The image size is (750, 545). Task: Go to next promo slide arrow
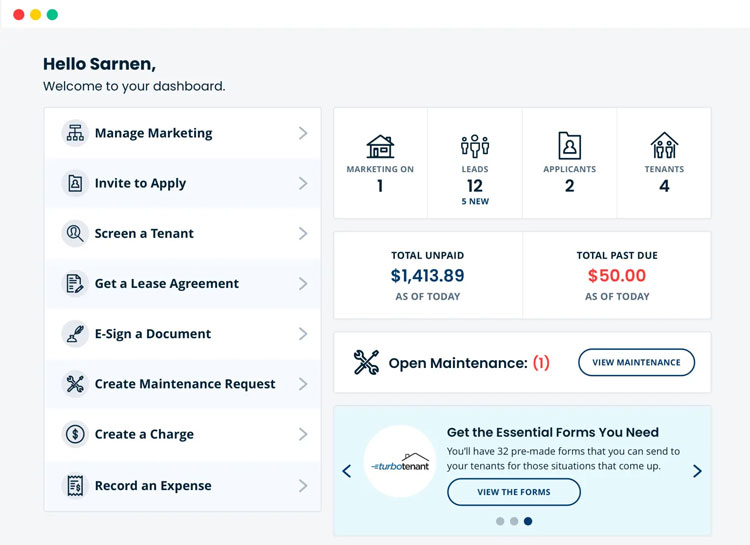click(697, 471)
